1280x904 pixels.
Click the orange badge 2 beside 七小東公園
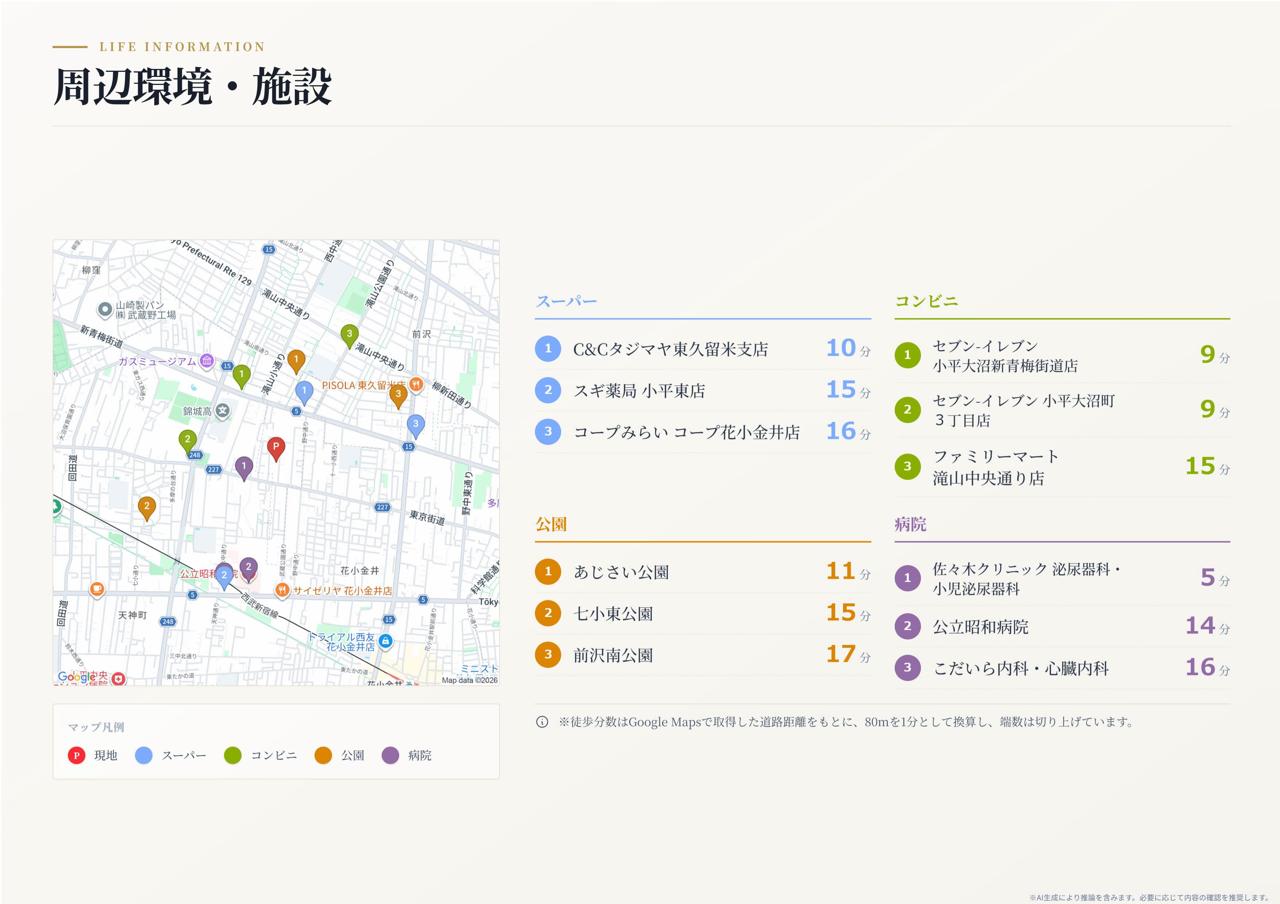548,613
